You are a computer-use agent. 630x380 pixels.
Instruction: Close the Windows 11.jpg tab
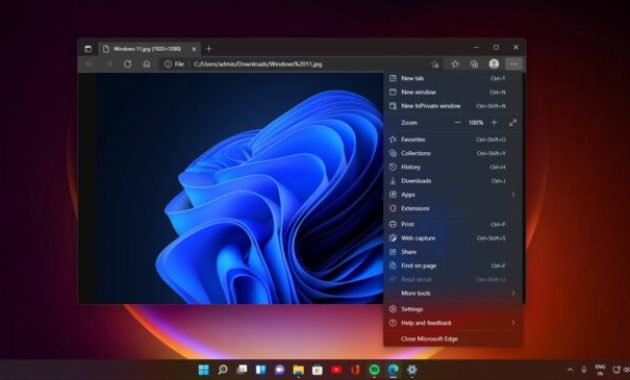click(x=194, y=49)
